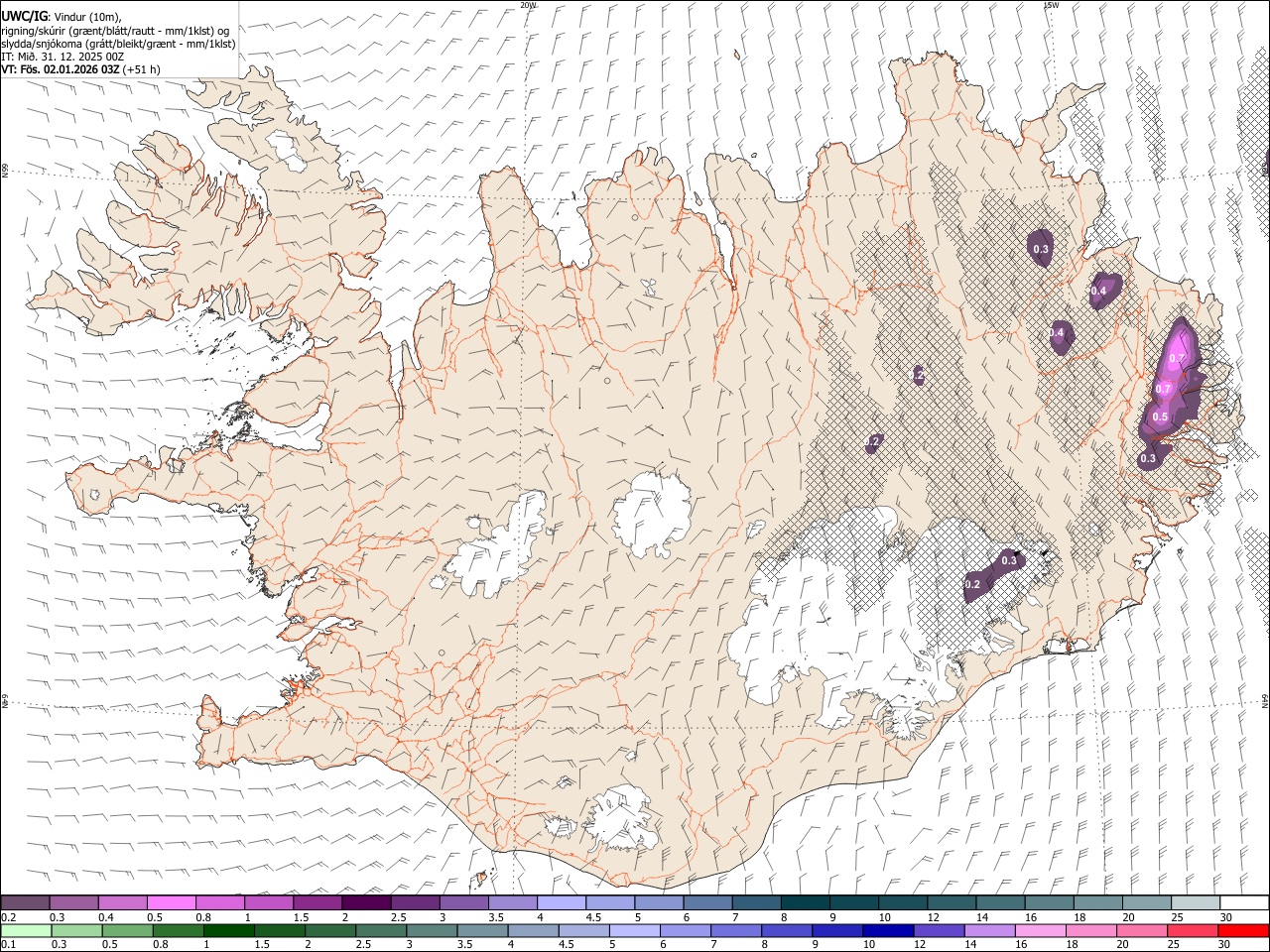Select the darkest purple swatch right of the '2' label in upper legend row
This screenshot has height=952, width=1270.
point(366,902)
